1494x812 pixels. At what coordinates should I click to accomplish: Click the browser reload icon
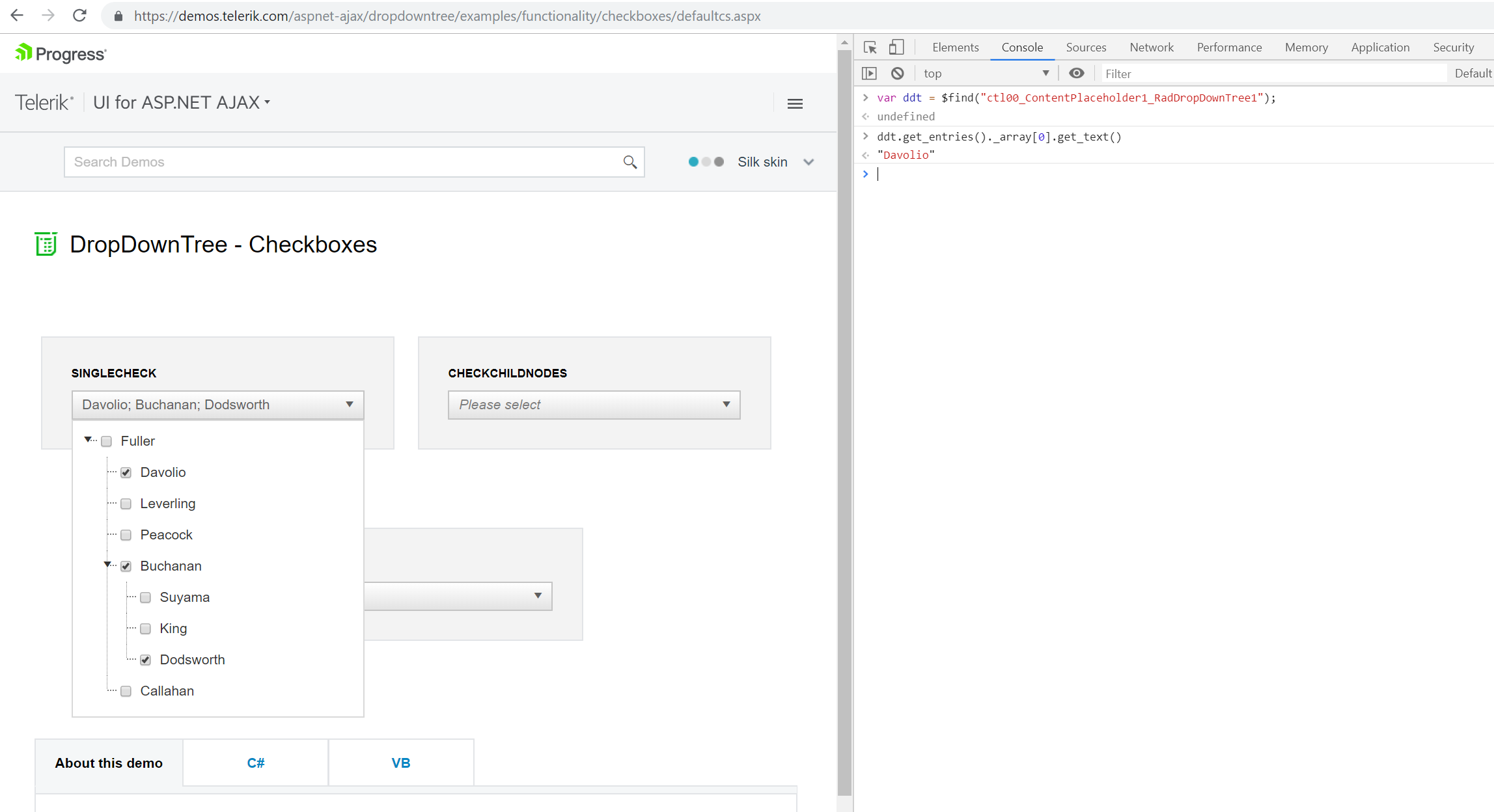tap(79, 16)
